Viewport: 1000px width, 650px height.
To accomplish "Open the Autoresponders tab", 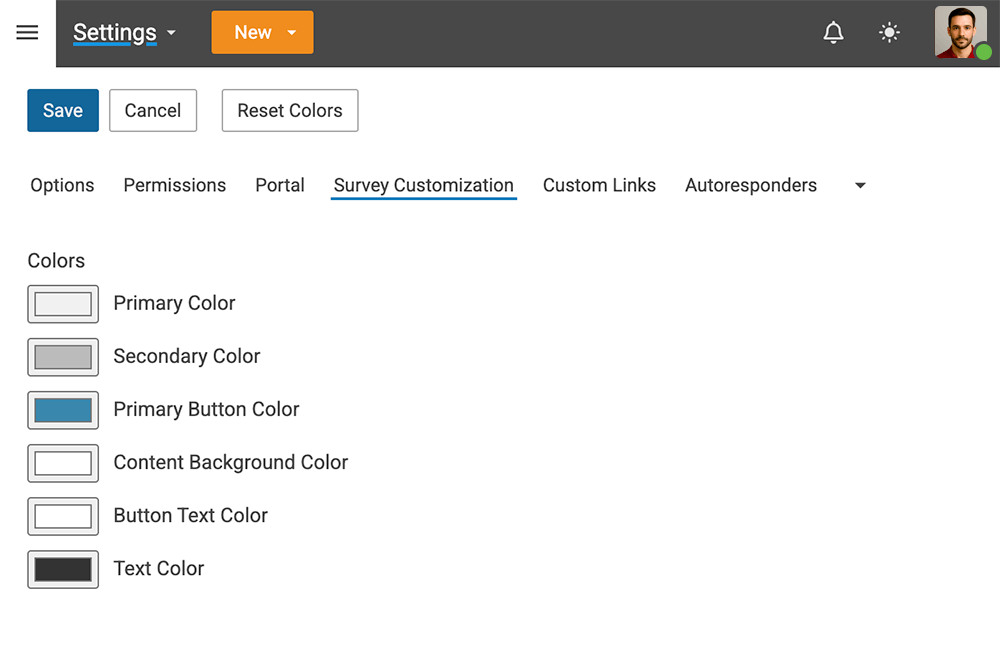I will 750,186.
